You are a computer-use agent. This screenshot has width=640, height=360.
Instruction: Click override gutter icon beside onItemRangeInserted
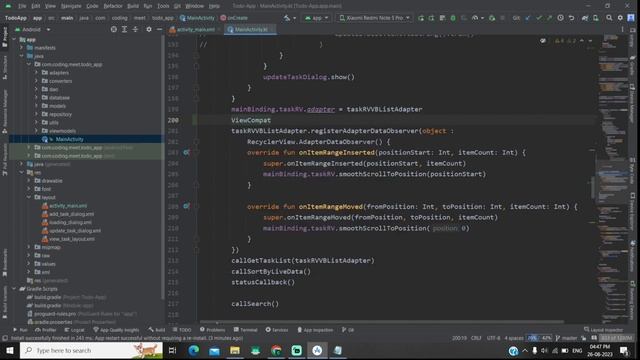pos(186,152)
